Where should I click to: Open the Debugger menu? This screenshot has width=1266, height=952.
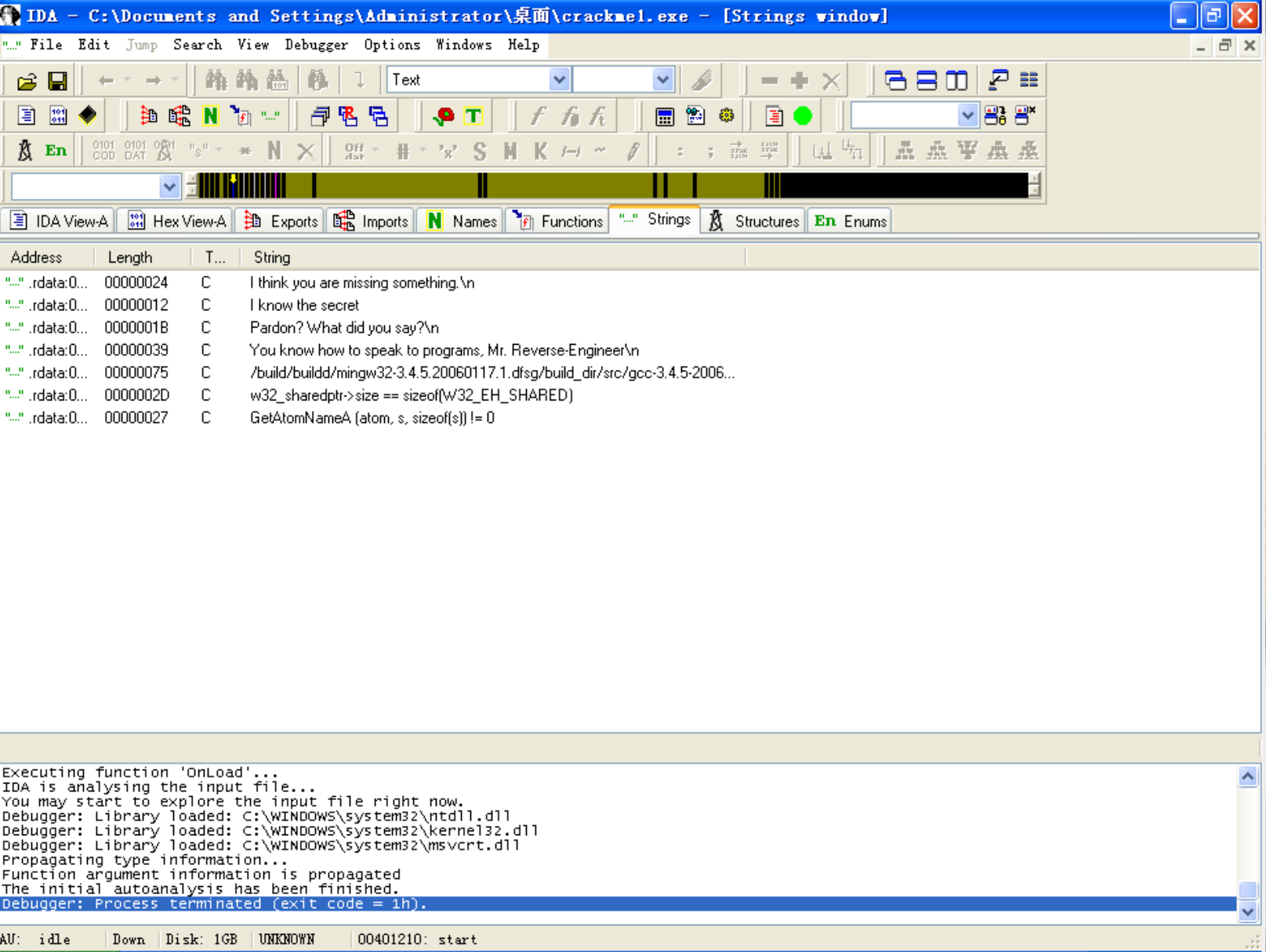click(x=316, y=45)
